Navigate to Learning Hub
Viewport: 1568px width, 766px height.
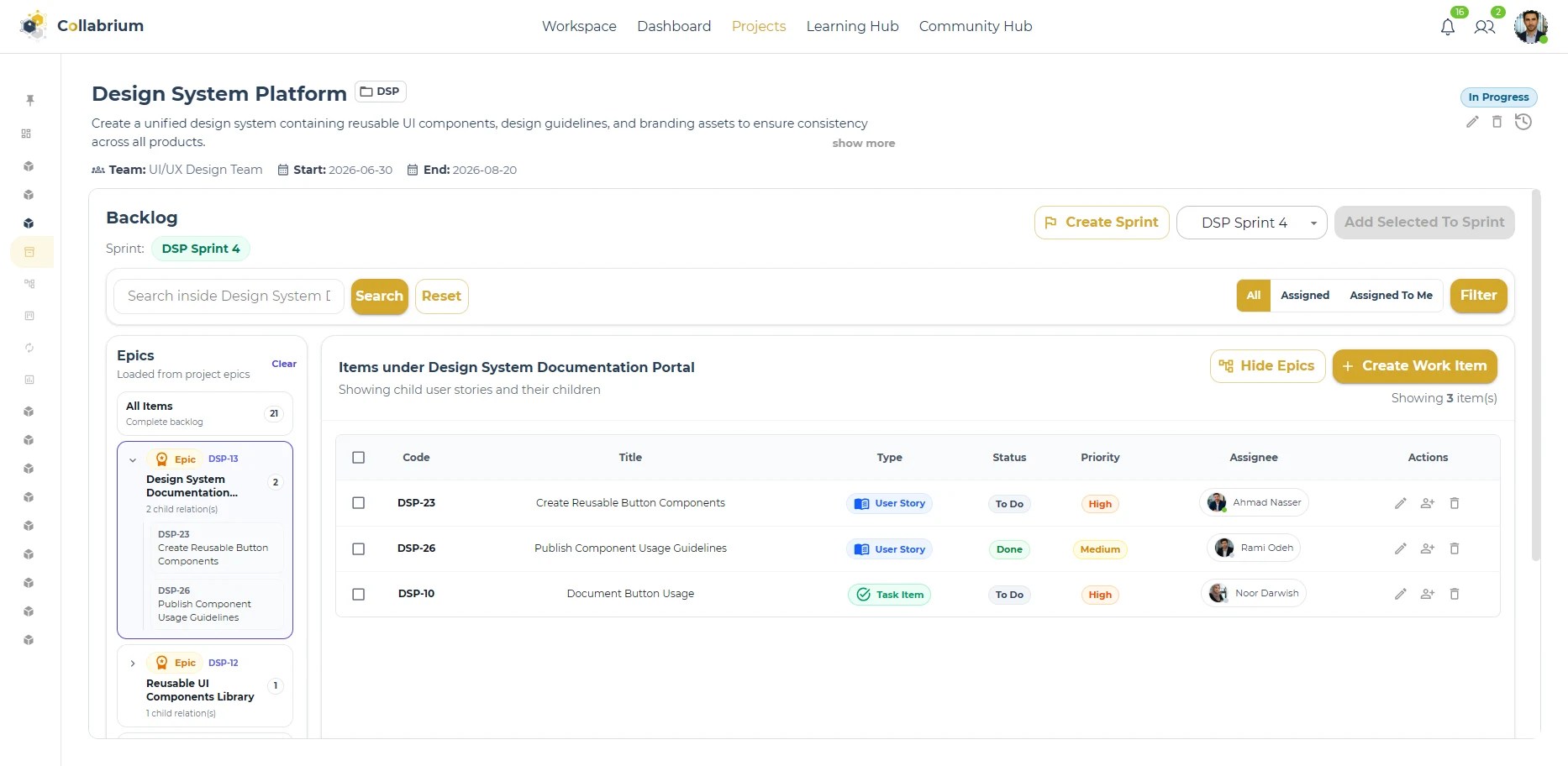pos(852,26)
